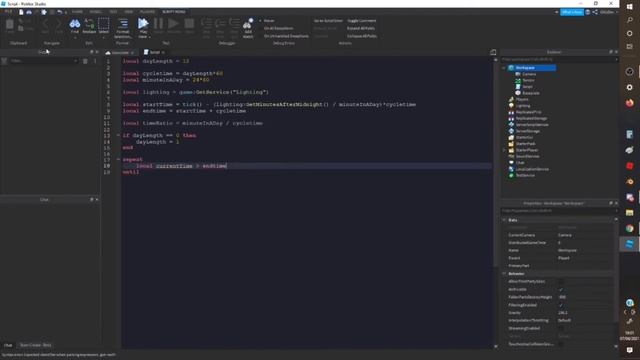Open the Output filter dropdown

[x=76, y=61]
